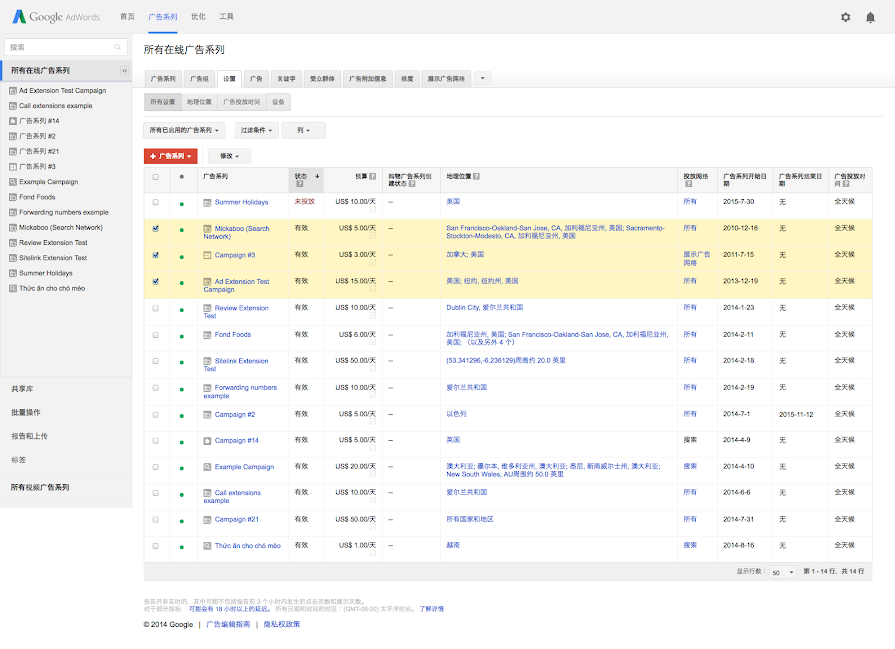
Task: Click the green status dot for Summer Holidays
Action: click(x=181, y=203)
